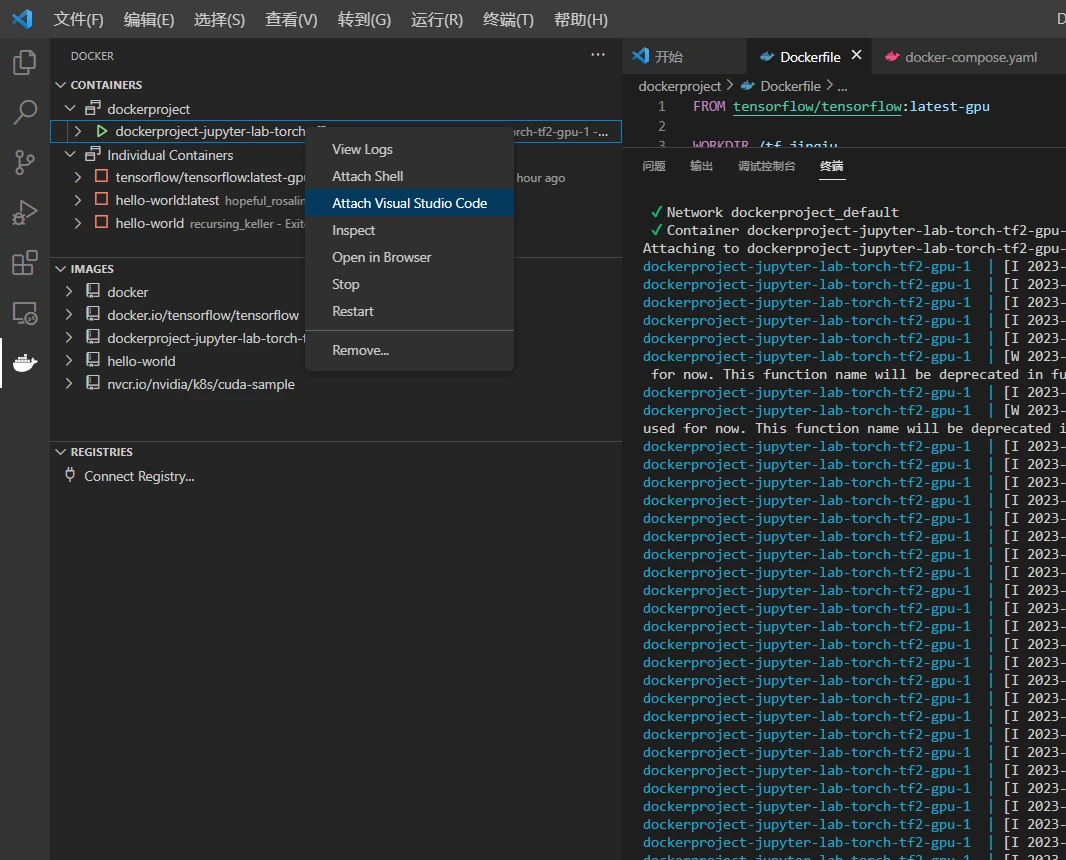Select Attach Shell in context menu
The width and height of the screenshot is (1066, 860).
click(x=409, y=176)
